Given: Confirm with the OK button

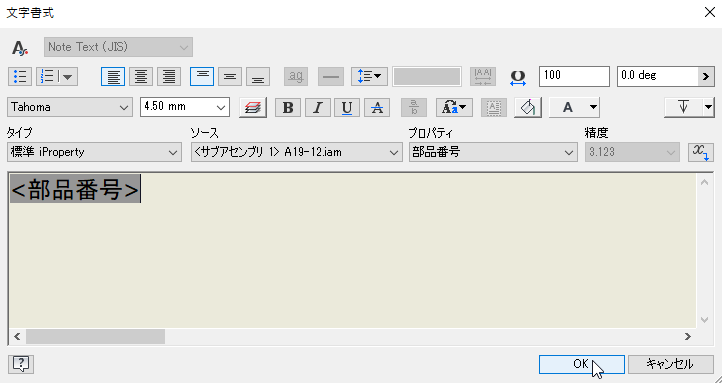Looking at the screenshot, I should 582,364.
